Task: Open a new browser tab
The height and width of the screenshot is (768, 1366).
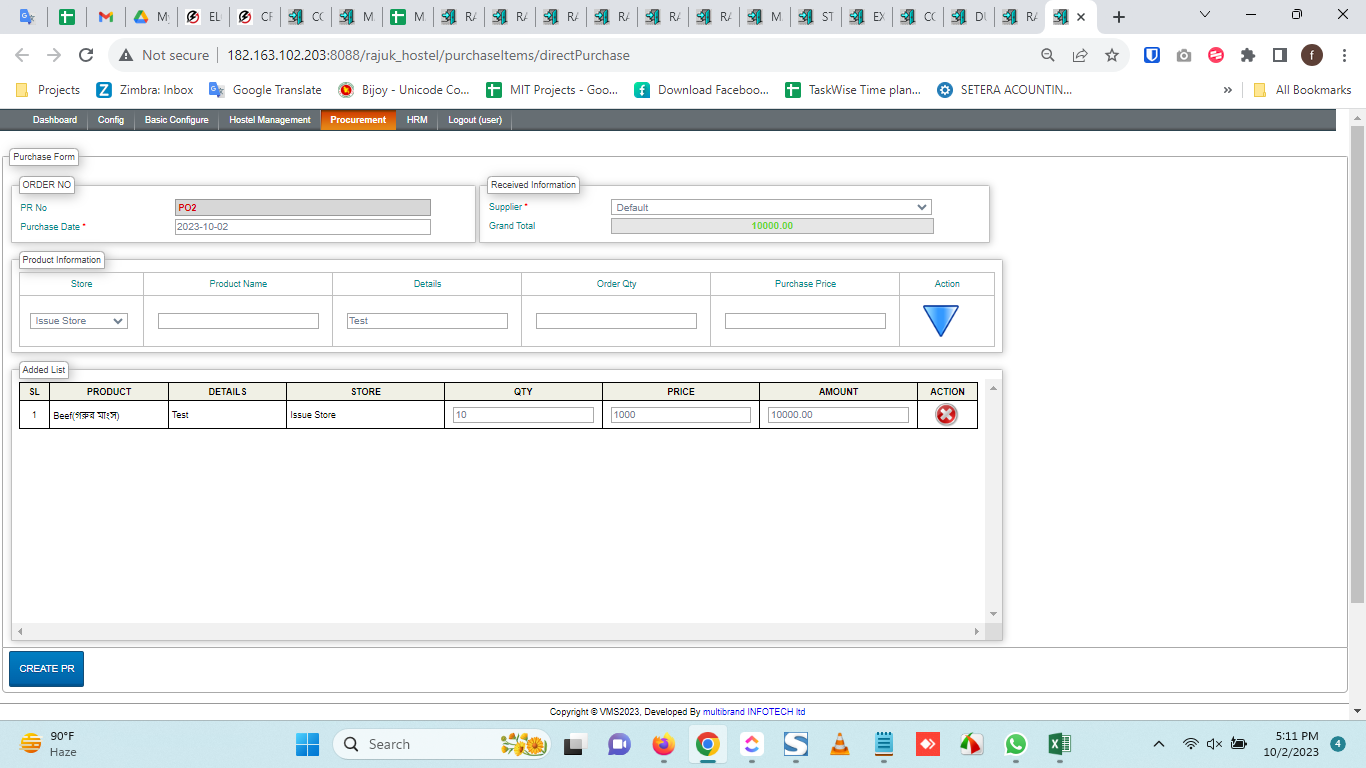Action: pos(1119,17)
